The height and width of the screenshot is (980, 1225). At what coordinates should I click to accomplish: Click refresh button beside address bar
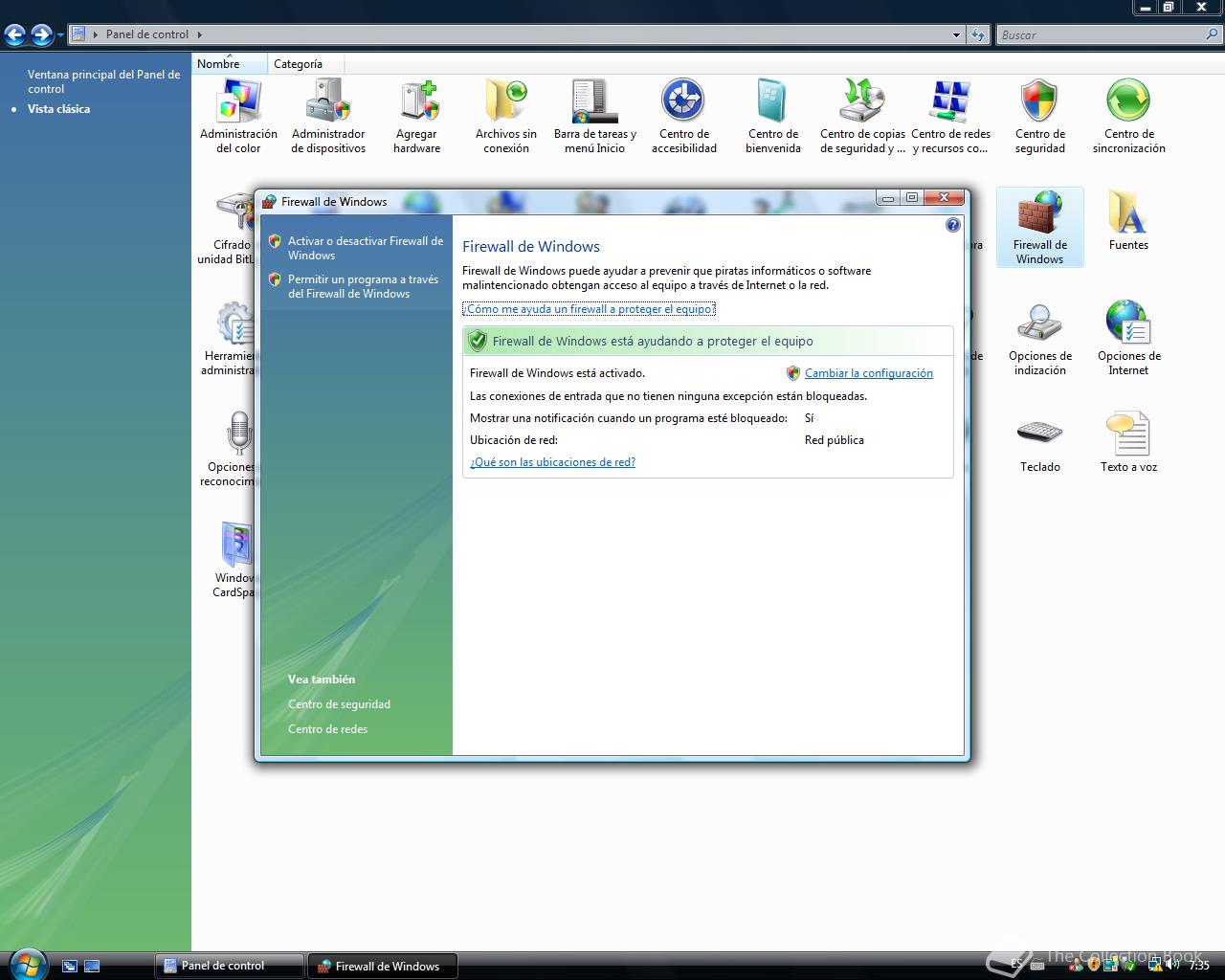tap(977, 34)
